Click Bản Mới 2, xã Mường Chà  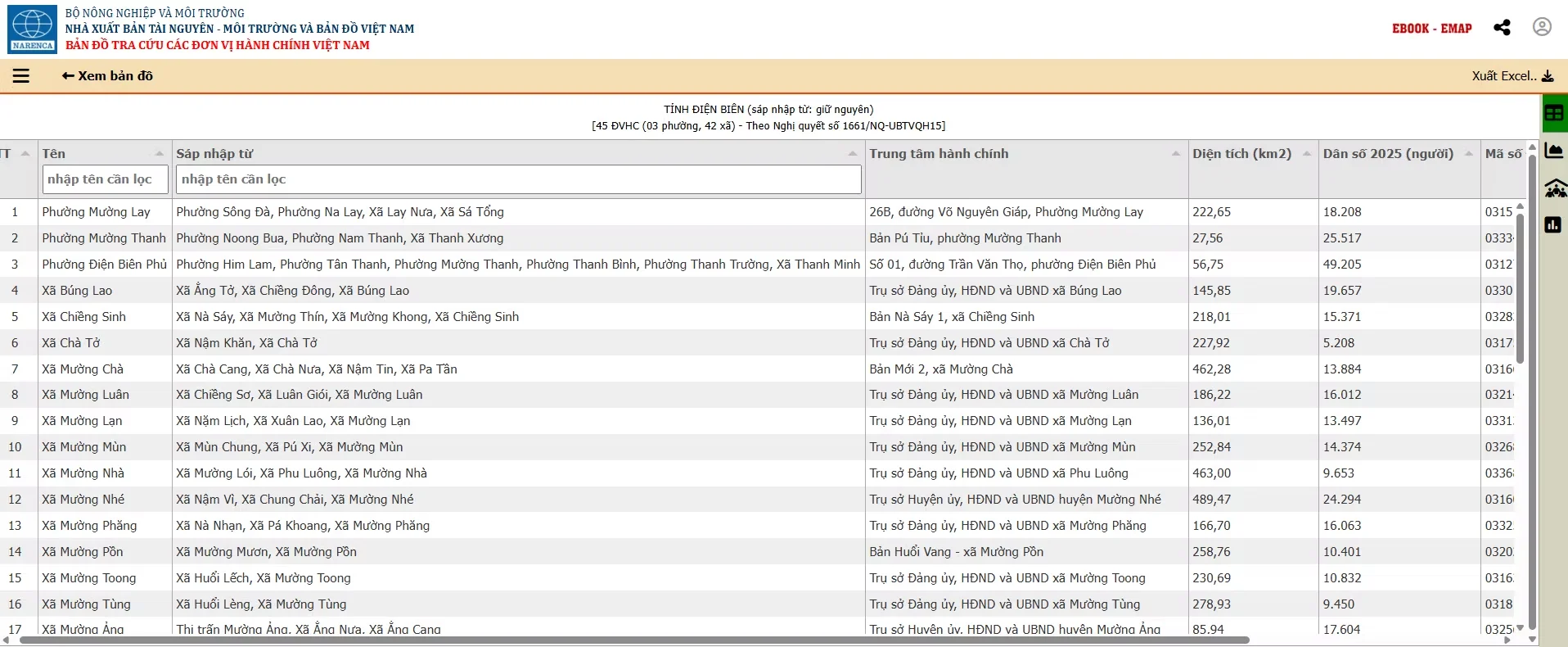pos(941,369)
